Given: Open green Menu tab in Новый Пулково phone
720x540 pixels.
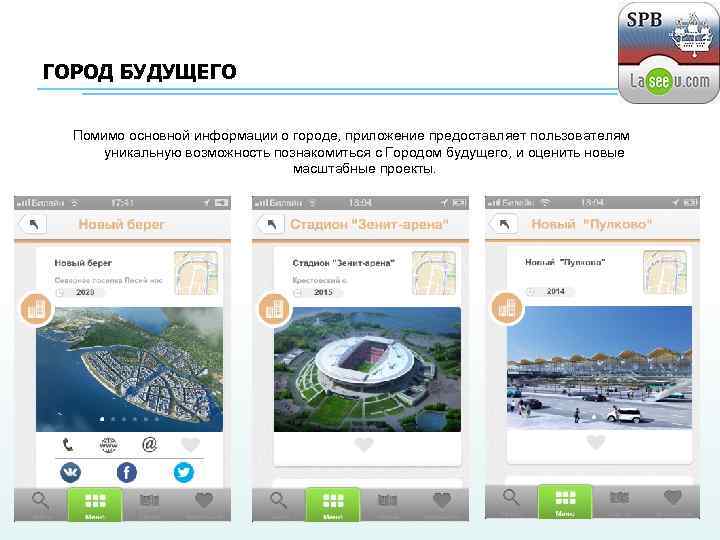Looking at the screenshot, I should coord(565,501).
